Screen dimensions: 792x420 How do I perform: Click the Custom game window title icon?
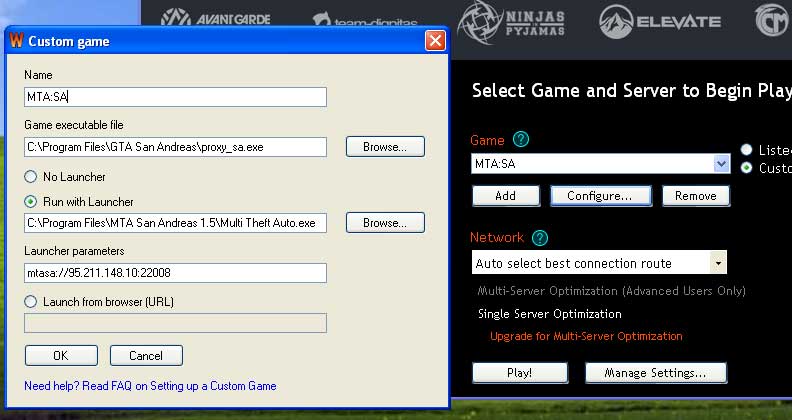tap(16, 41)
